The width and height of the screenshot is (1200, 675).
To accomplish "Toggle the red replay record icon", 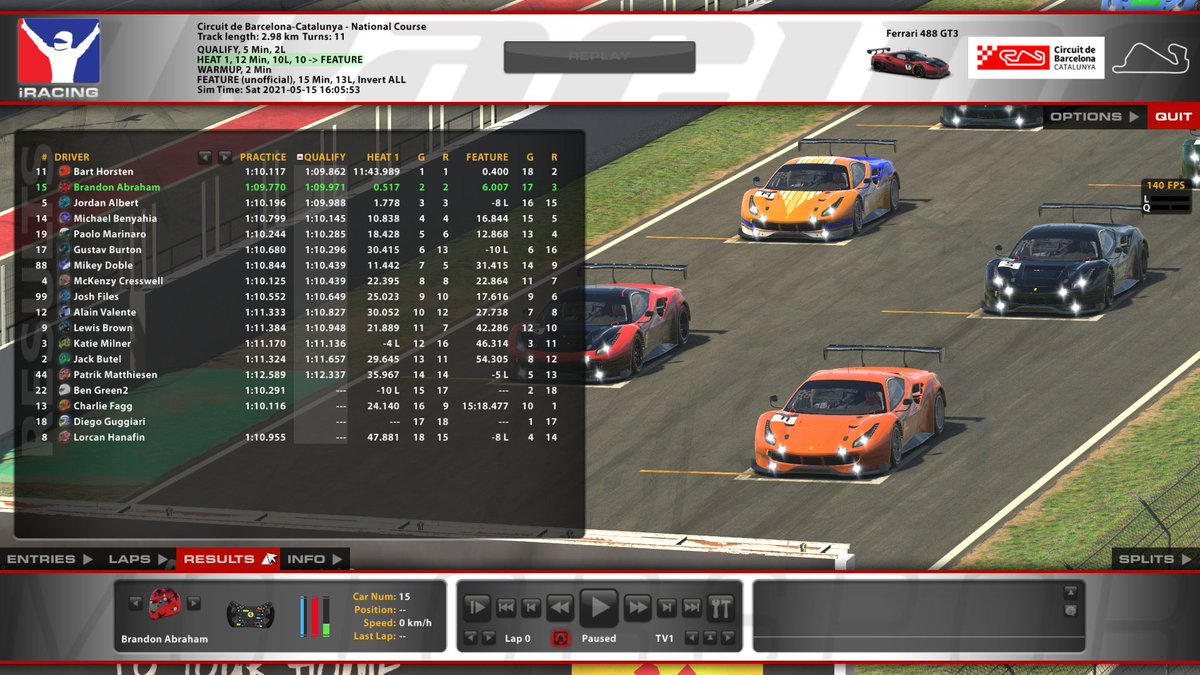I will coord(560,638).
